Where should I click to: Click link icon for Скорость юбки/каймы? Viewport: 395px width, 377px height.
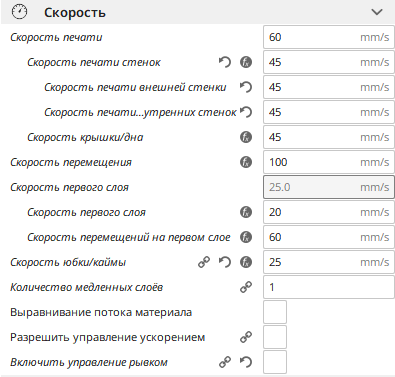[x=204, y=262]
